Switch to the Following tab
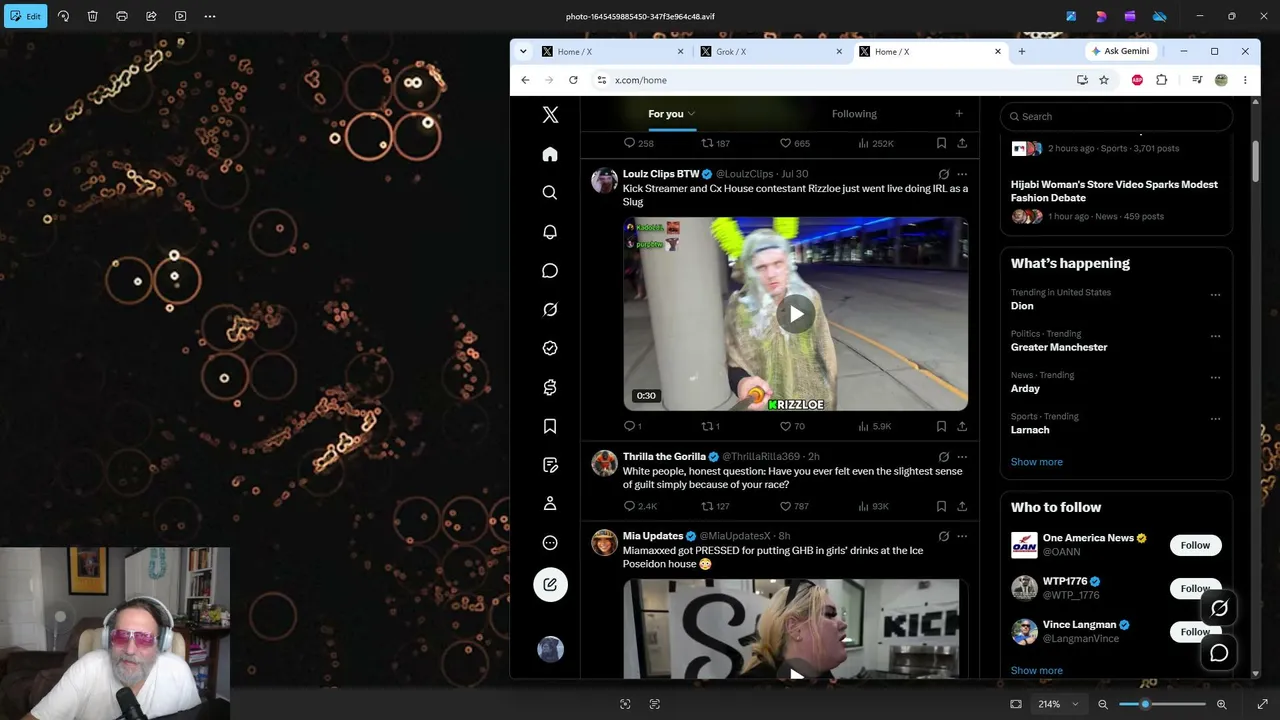 tap(854, 114)
